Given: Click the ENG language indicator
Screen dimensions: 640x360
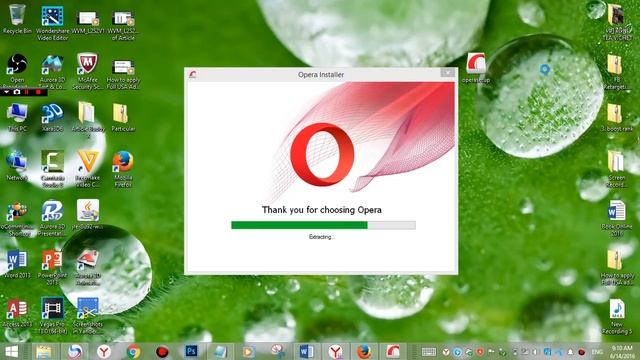Looking at the screenshot, I should [597, 352].
